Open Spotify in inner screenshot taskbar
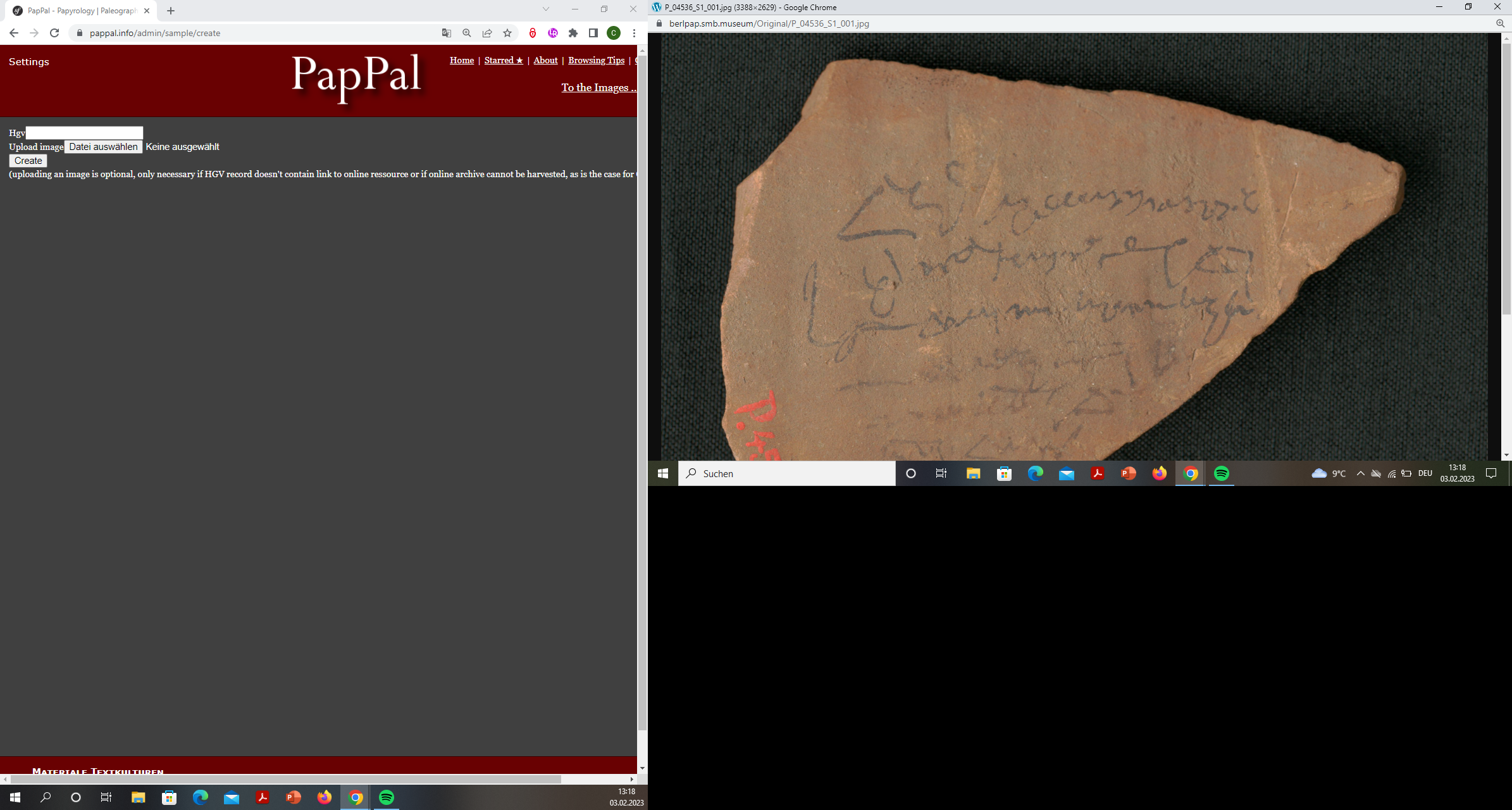 coord(1222,473)
